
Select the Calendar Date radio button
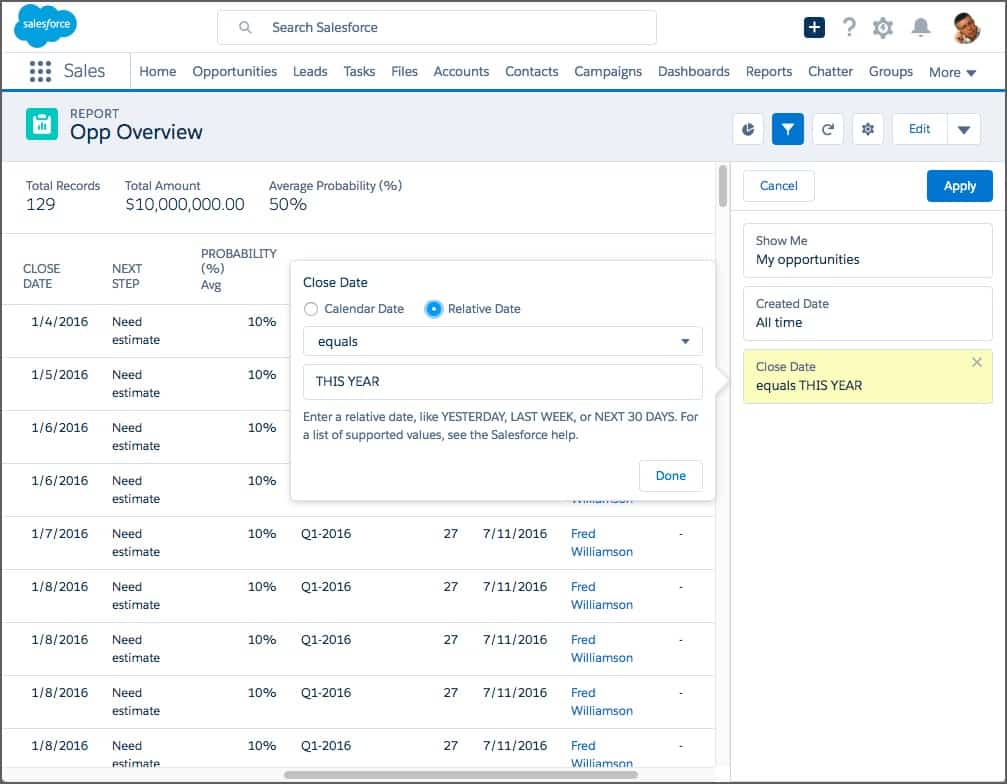[x=311, y=309]
